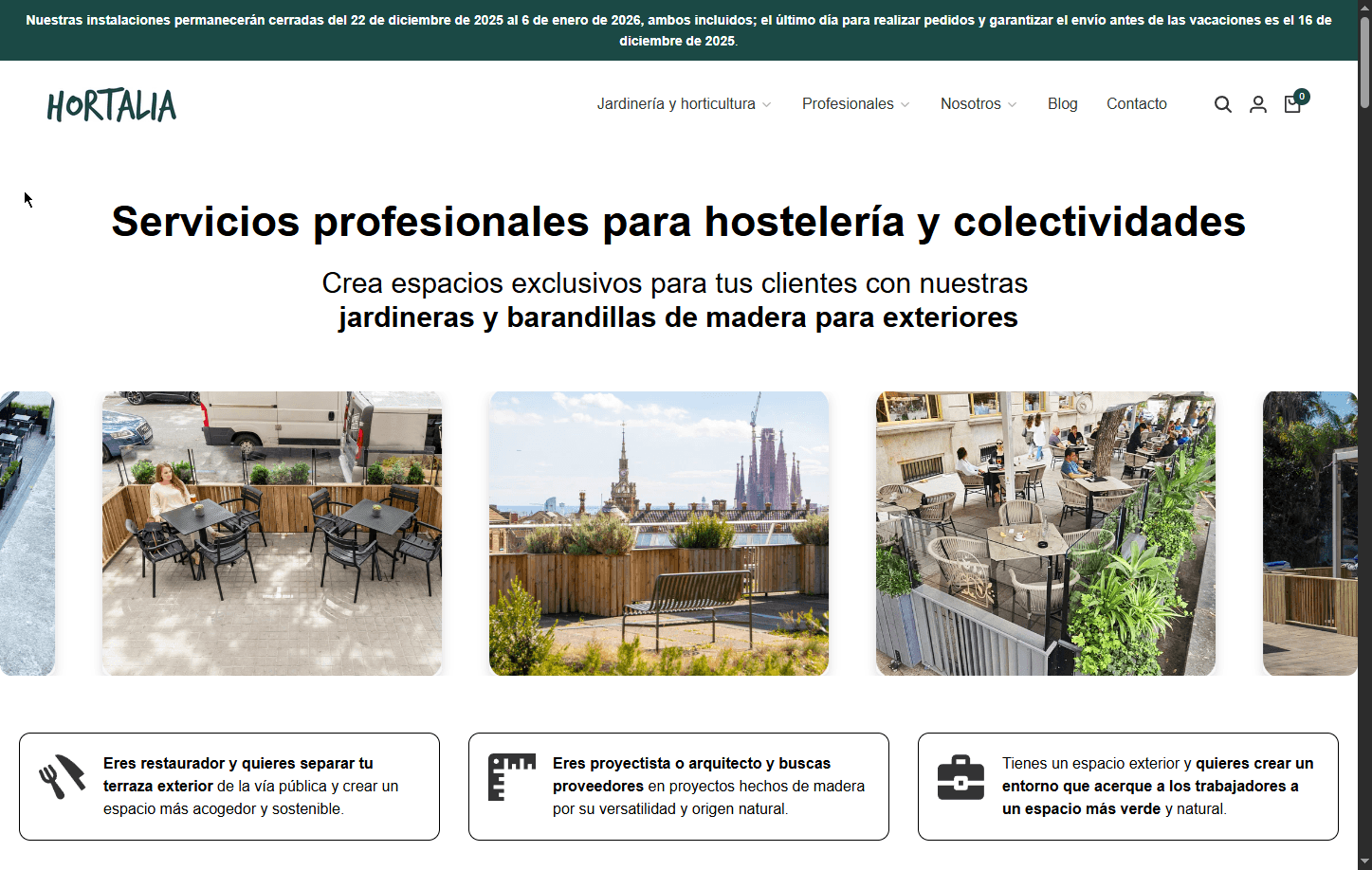Open the Blog menu item
Image resolution: width=1372 pixels, height=870 pixels.
[x=1062, y=104]
